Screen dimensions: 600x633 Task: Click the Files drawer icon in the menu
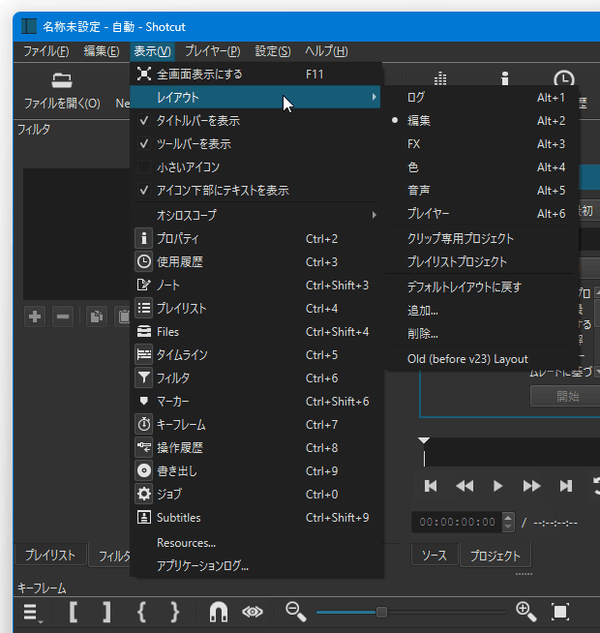(x=144, y=331)
